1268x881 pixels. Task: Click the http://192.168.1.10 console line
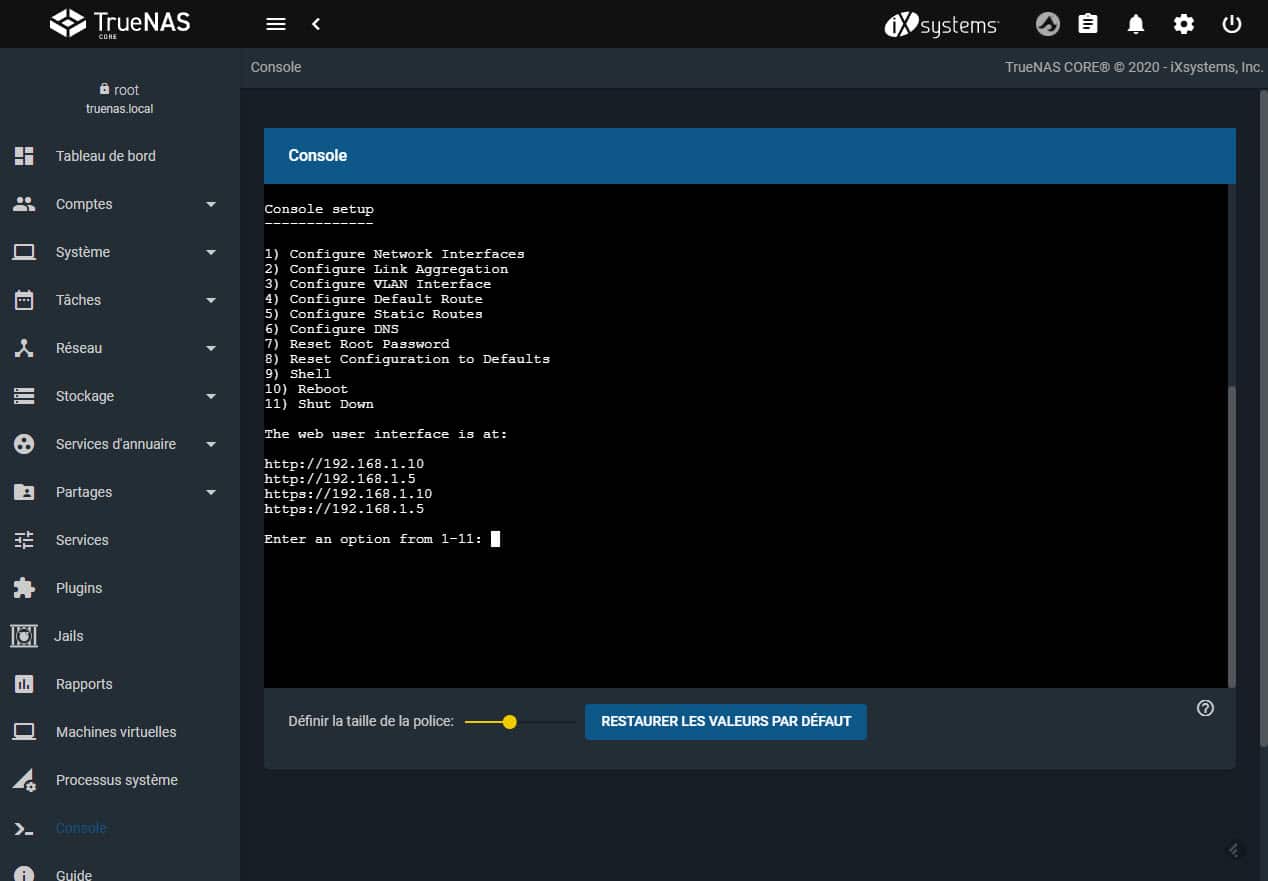(x=344, y=464)
